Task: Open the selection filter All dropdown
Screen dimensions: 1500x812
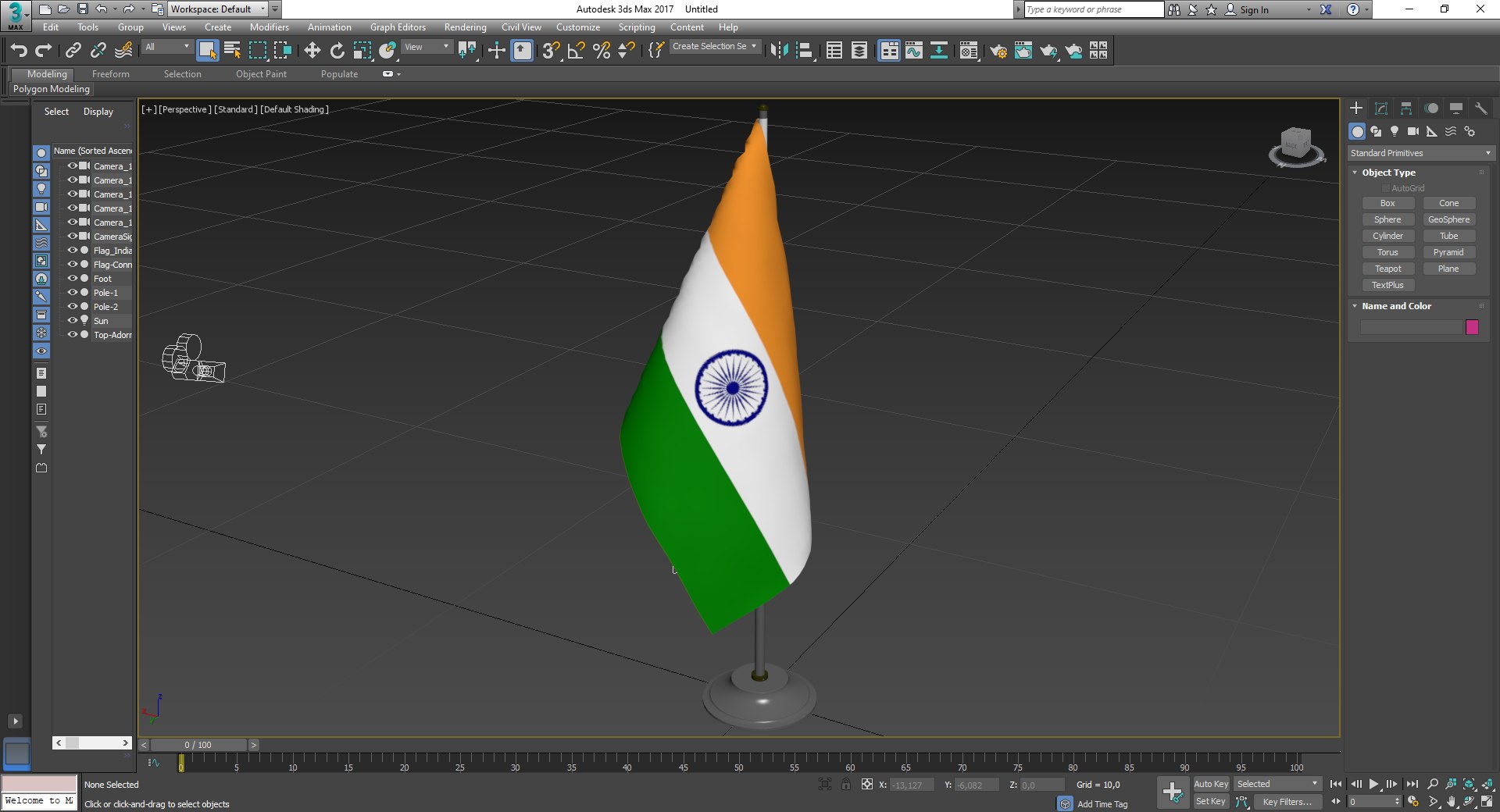Action: pyautogui.click(x=167, y=47)
